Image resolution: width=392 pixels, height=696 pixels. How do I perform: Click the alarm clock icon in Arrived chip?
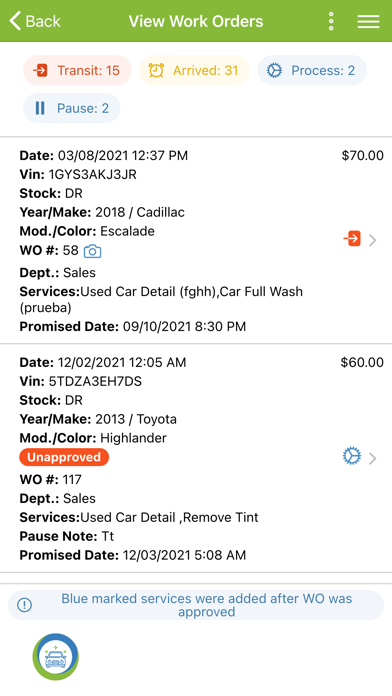click(156, 70)
